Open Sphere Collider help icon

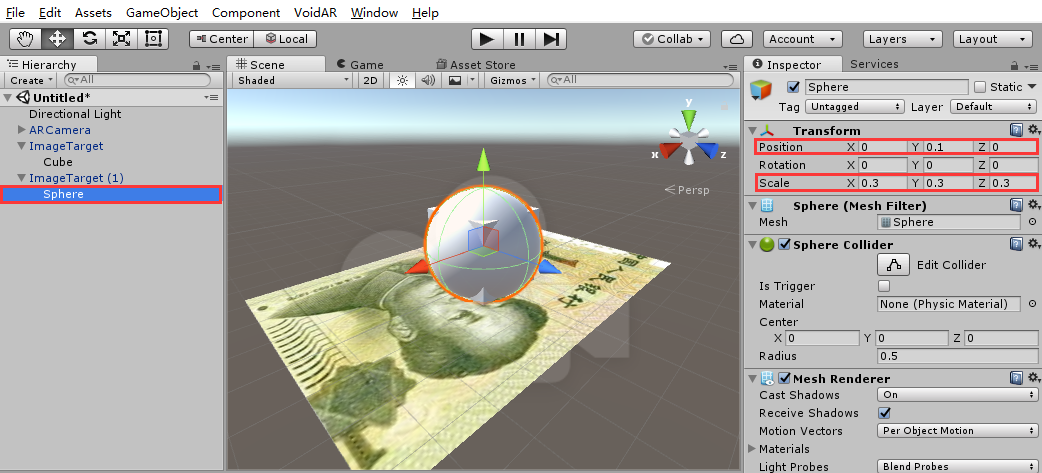(1016, 244)
